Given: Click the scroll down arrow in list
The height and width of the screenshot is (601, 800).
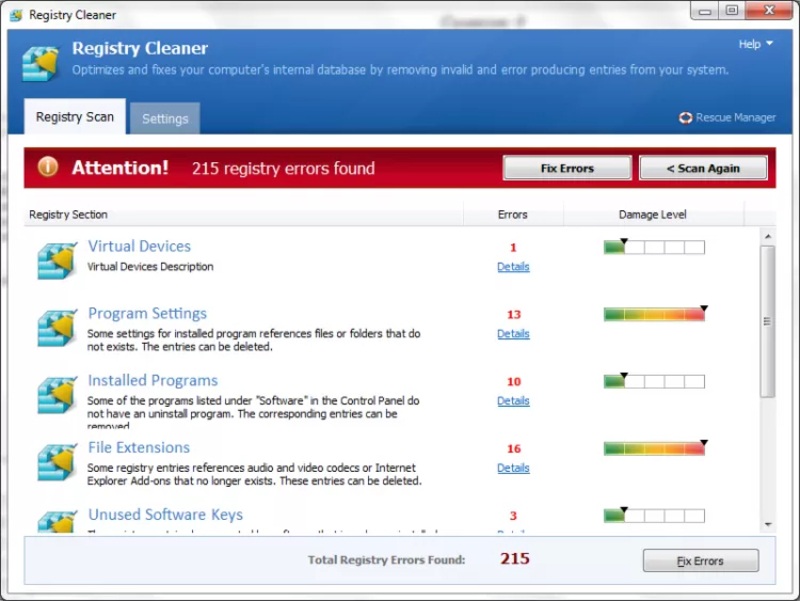Looking at the screenshot, I should (x=767, y=524).
